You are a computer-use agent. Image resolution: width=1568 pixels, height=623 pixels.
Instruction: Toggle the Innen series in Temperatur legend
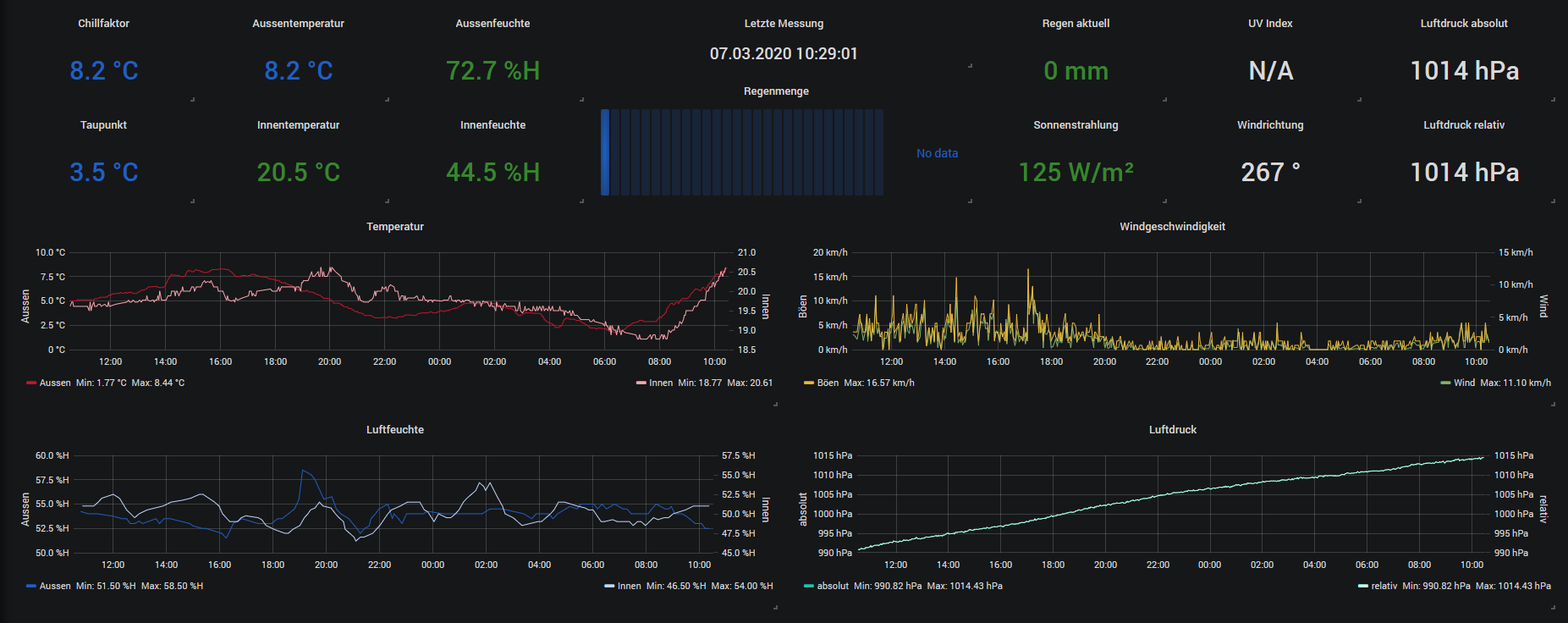[661, 383]
